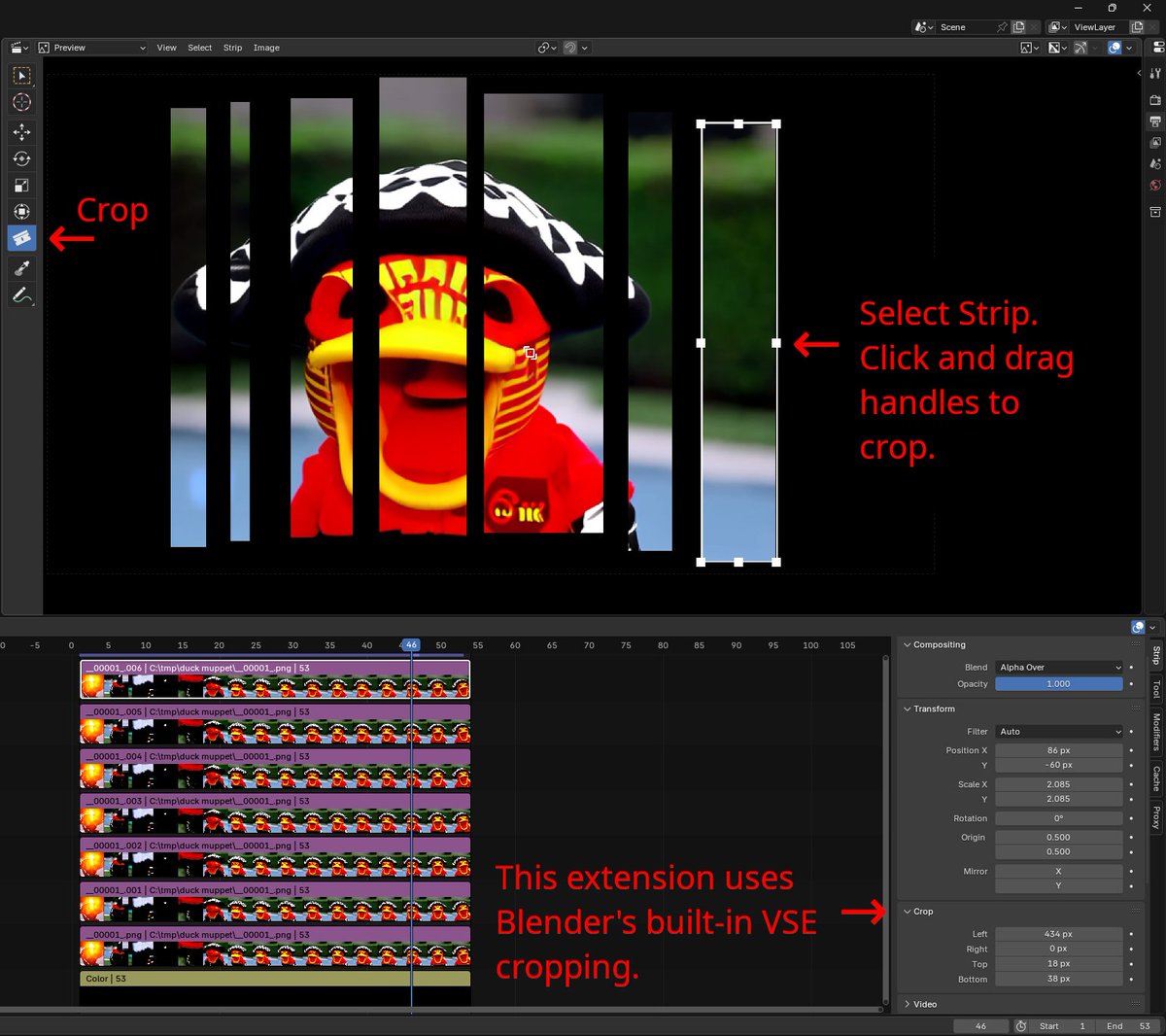Open the Image menu
1166x1036 pixels.
tap(266, 48)
